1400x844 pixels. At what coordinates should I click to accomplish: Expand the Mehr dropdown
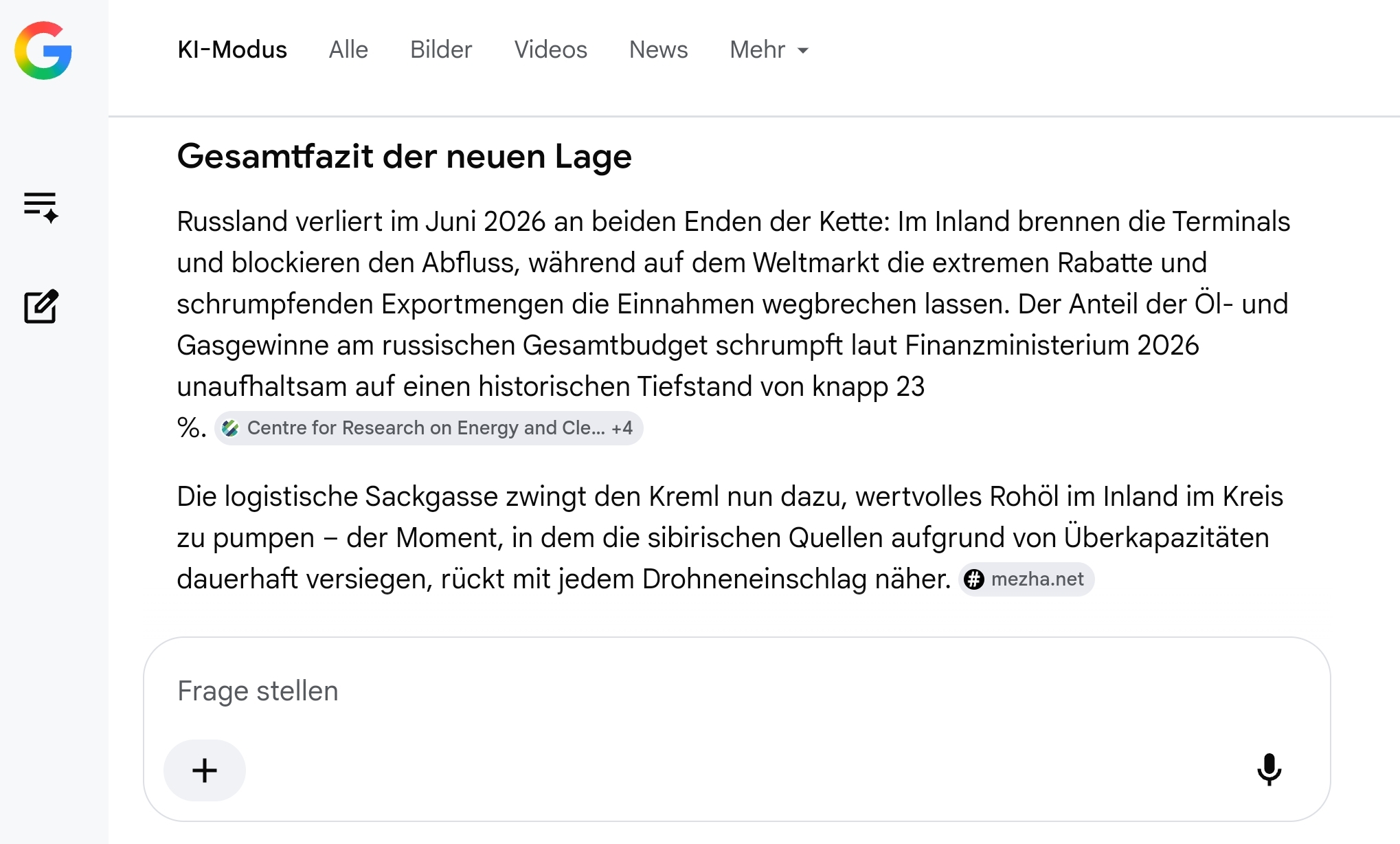coord(769,49)
